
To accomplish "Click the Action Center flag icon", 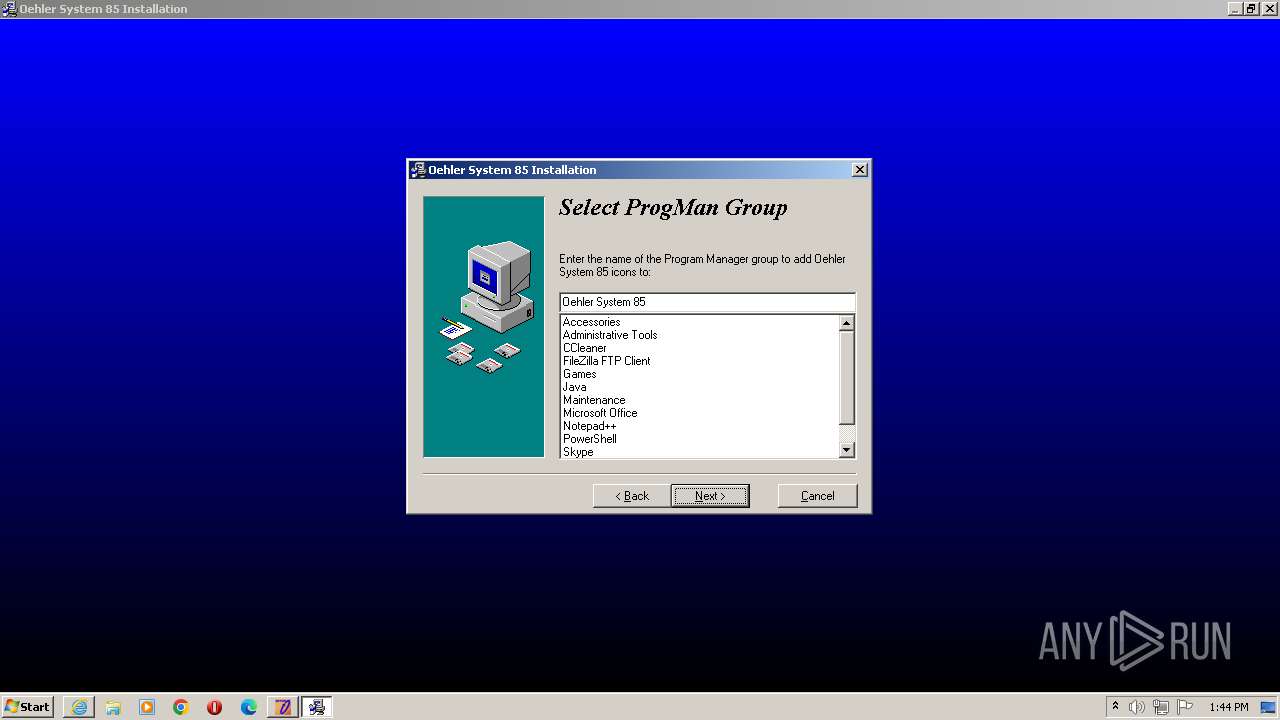I will (1185, 707).
